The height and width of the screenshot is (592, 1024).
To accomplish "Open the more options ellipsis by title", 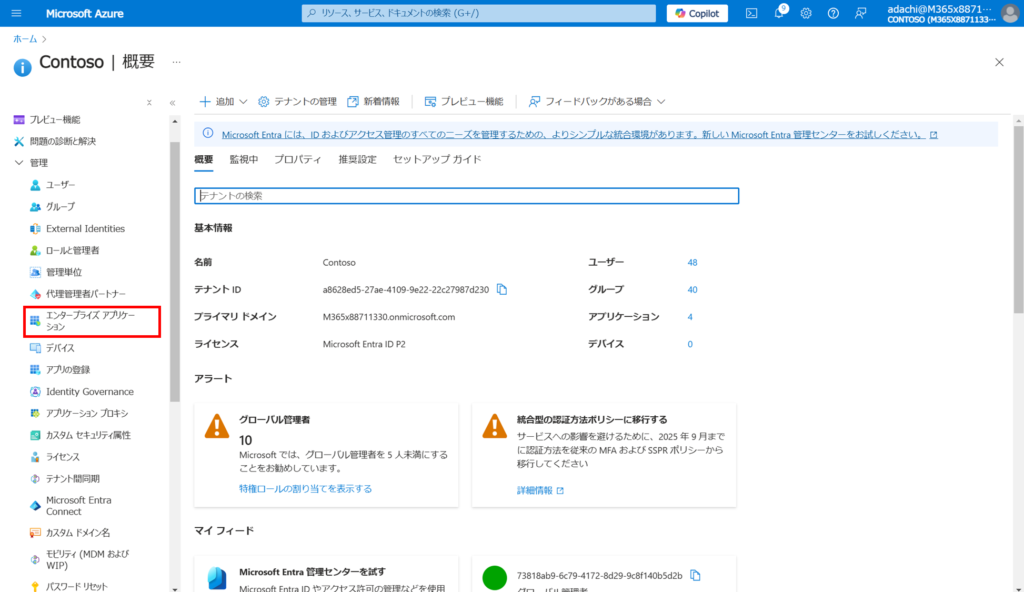I will (x=176, y=62).
